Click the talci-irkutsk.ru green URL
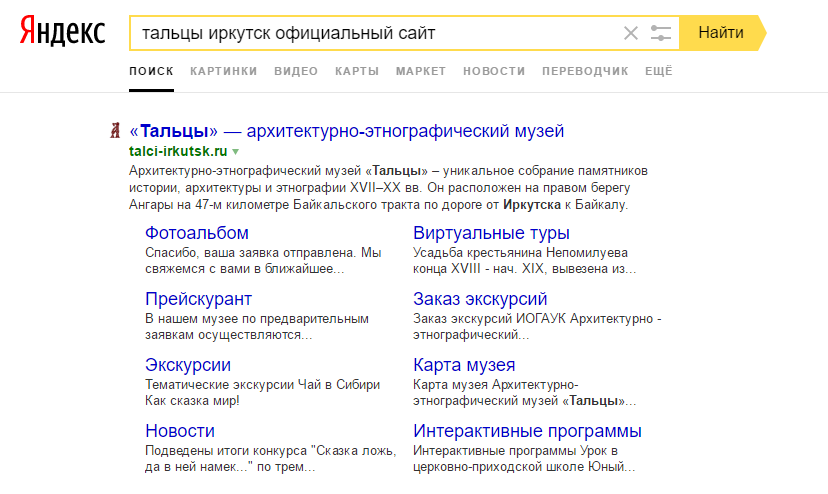828x494 pixels. click(178, 151)
